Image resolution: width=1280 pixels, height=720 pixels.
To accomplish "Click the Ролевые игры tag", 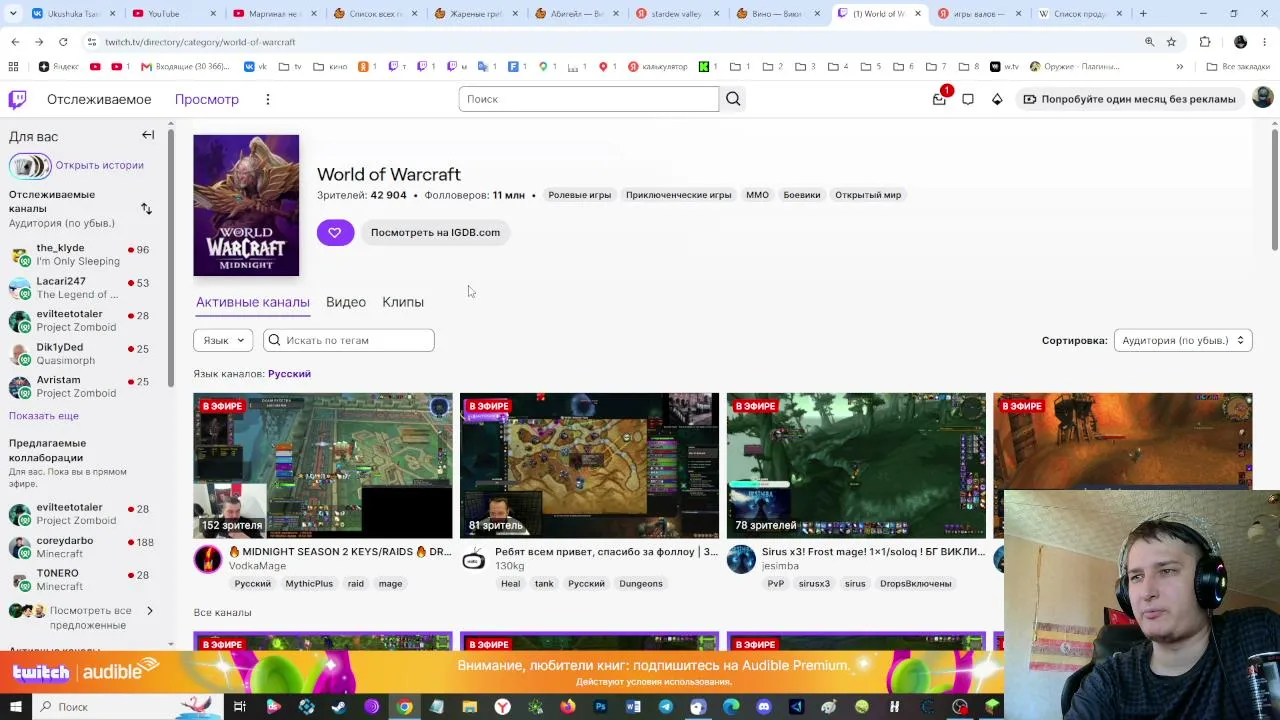I will click(x=579, y=195).
